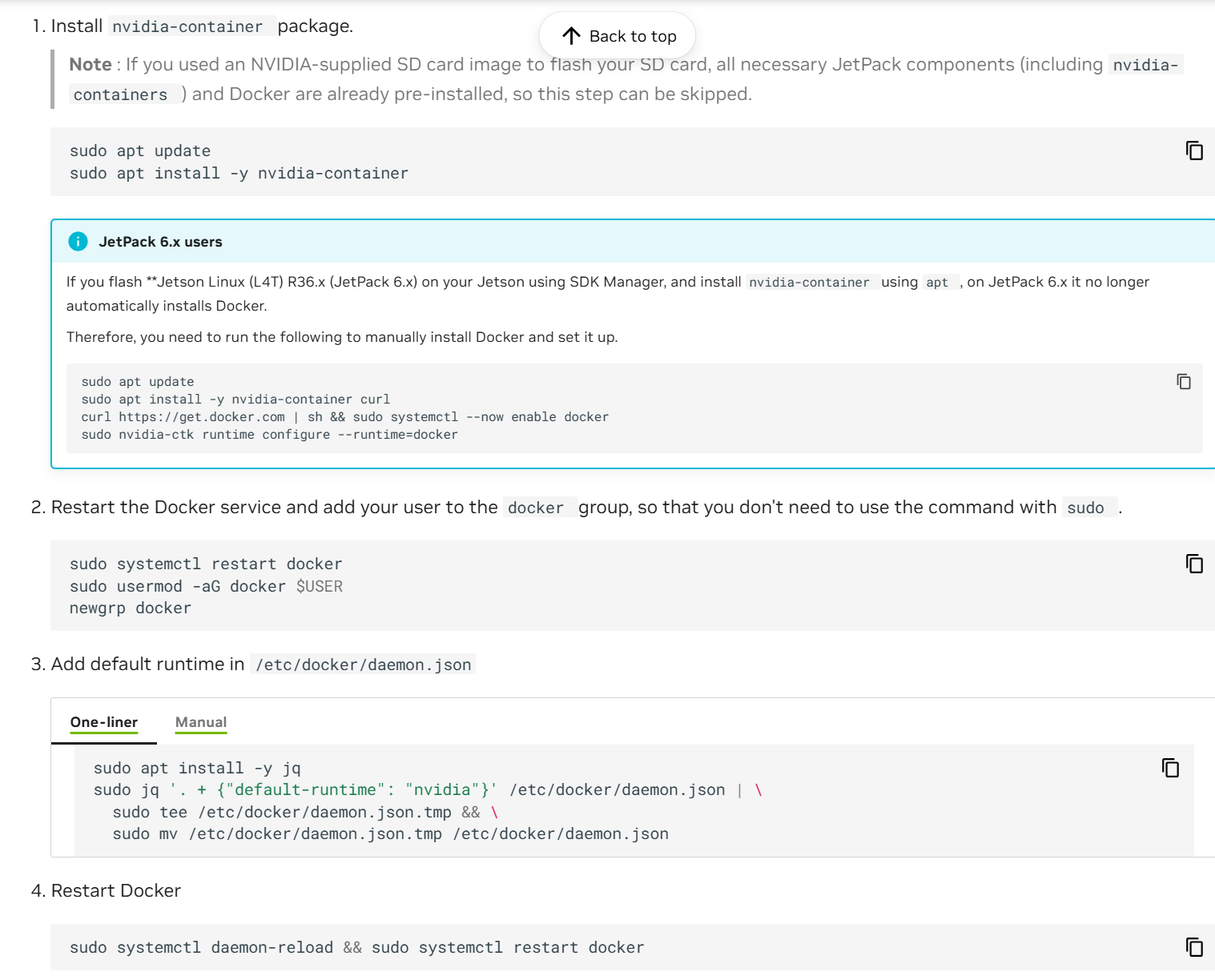Click the 'sudo nvidia-ctk runtime configure --runtime=docker' line
Screen dimensions: 1215x980
(269, 435)
